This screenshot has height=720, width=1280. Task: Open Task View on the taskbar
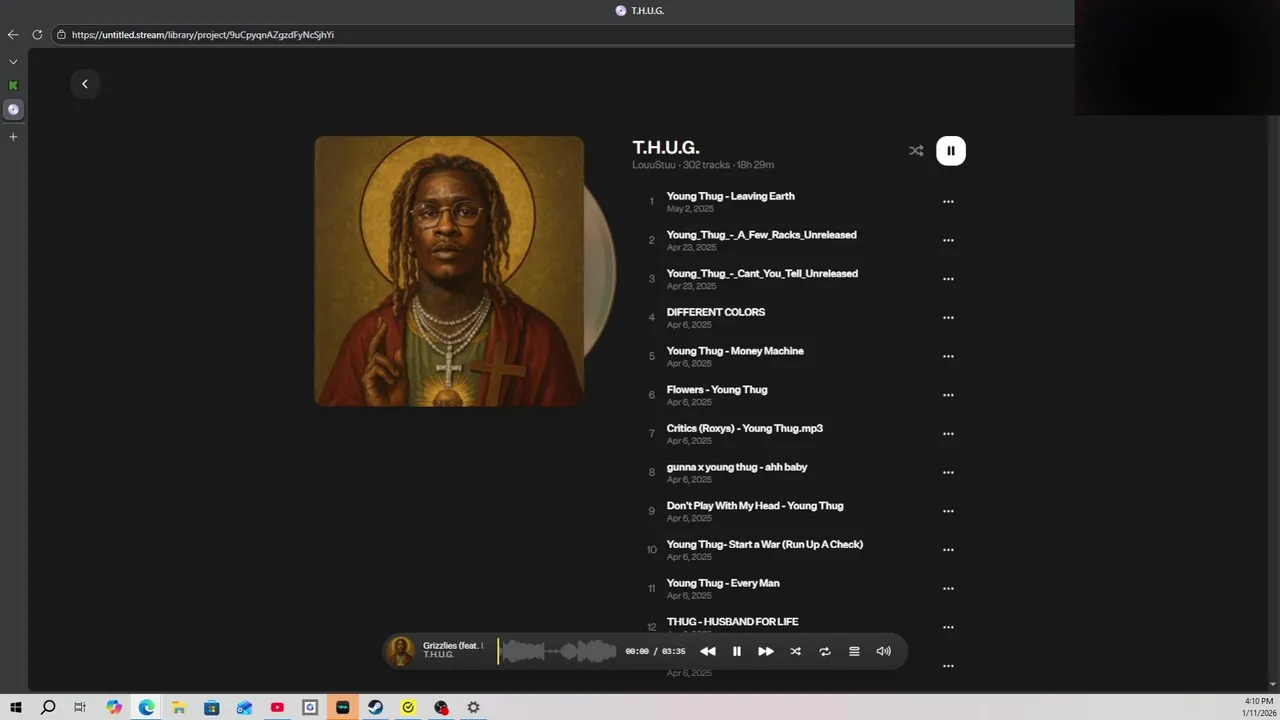[x=80, y=707]
